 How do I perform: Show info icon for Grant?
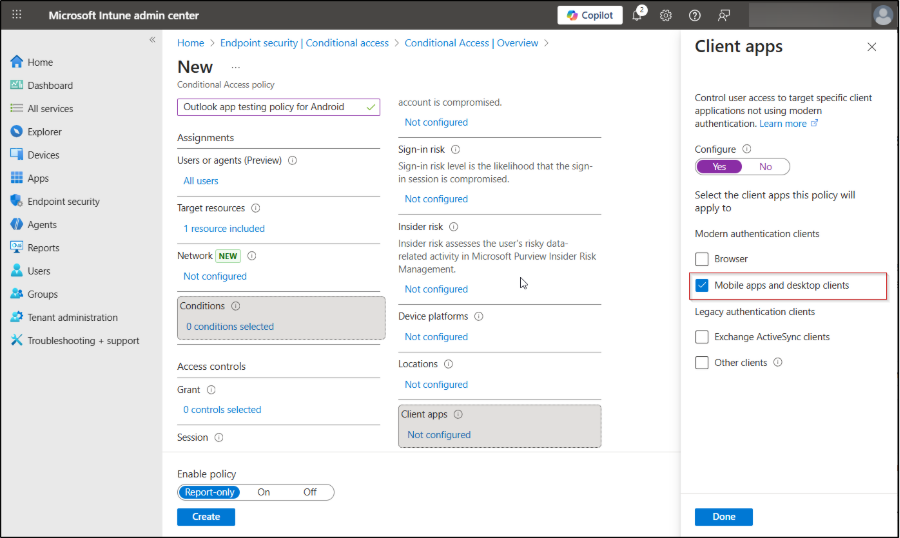coord(211,390)
